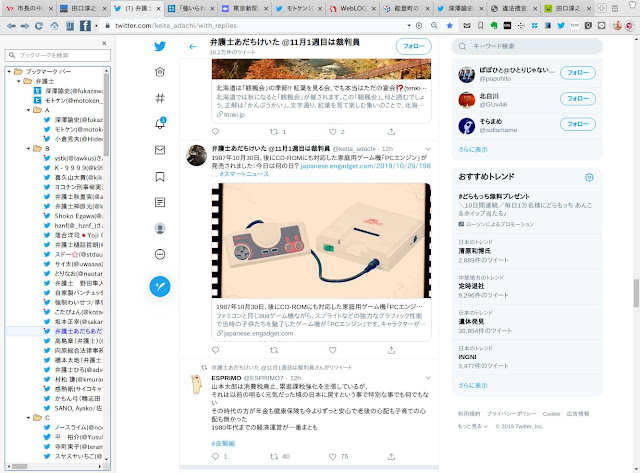
Task: Click the bookmark star in address bar
Action: tap(449, 25)
